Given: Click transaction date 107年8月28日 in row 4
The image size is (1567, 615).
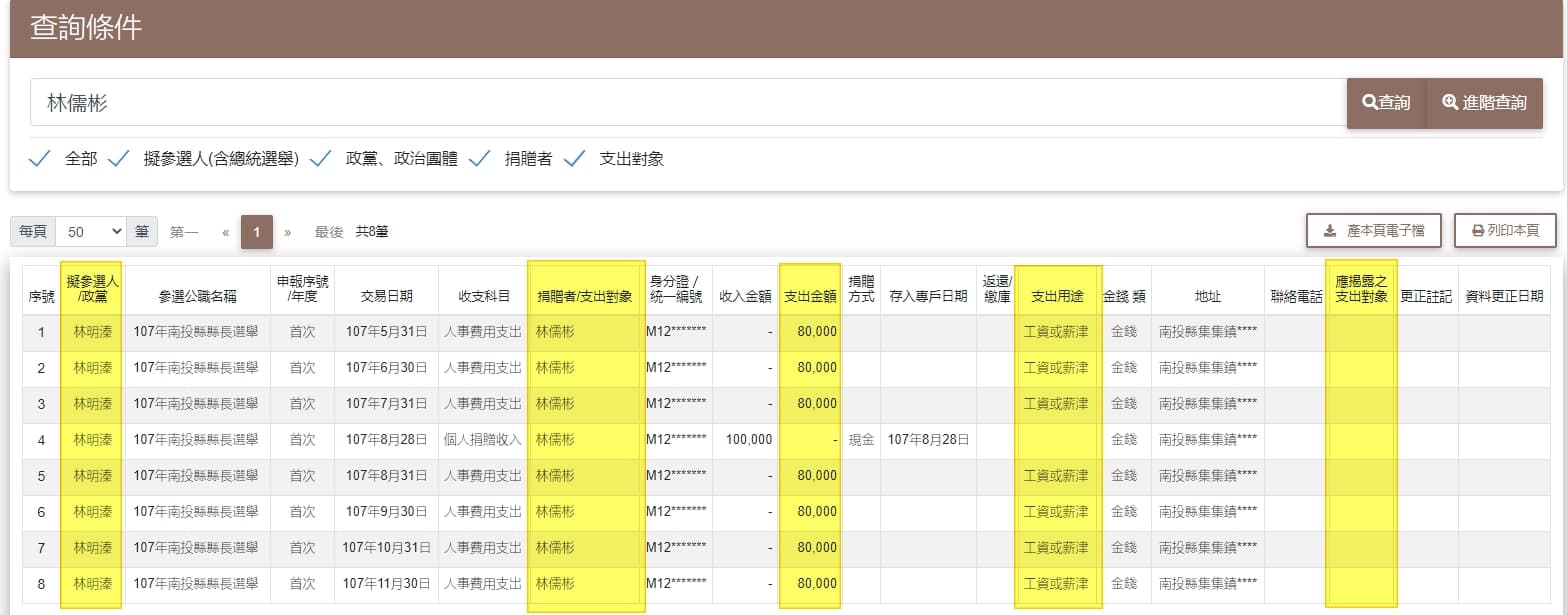Looking at the screenshot, I should coord(386,440).
